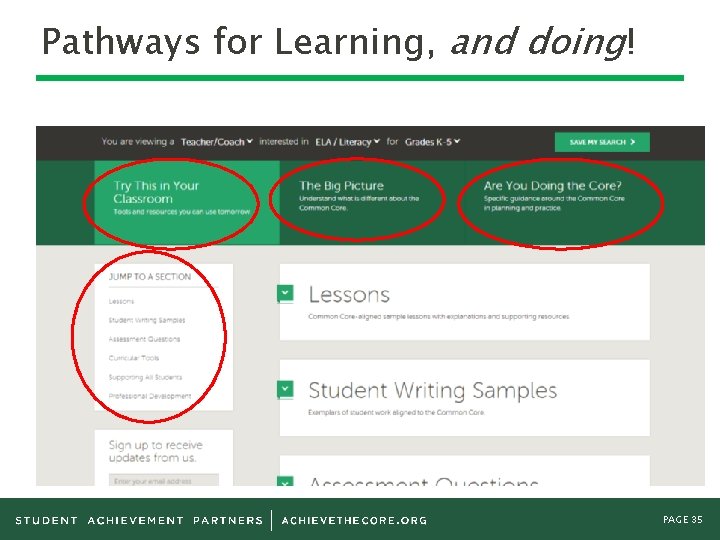The height and width of the screenshot is (540, 720).
Task: Jump to Lessons in the sidebar
Action: click(x=121, y=301)
